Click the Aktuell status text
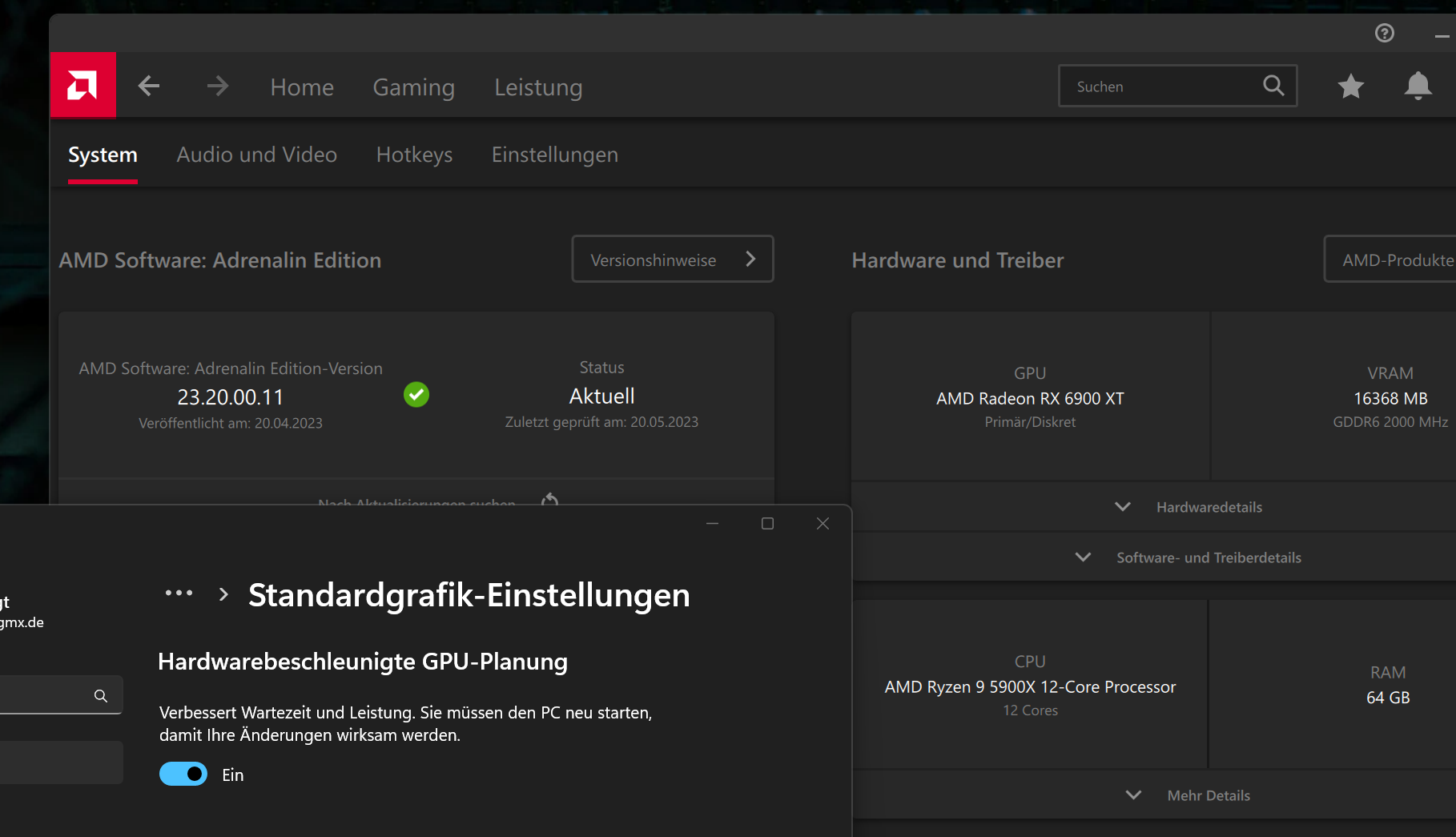Image resolution: width=1456 pixels, height=837 pixels. coord(602,396)
